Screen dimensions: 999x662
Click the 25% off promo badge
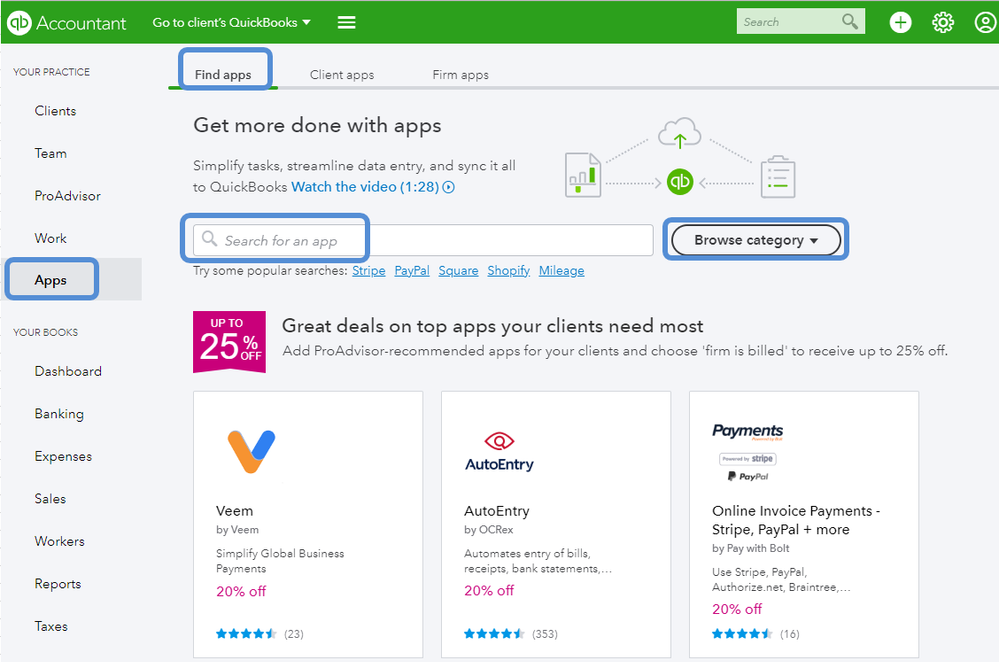tap(229, 342)
